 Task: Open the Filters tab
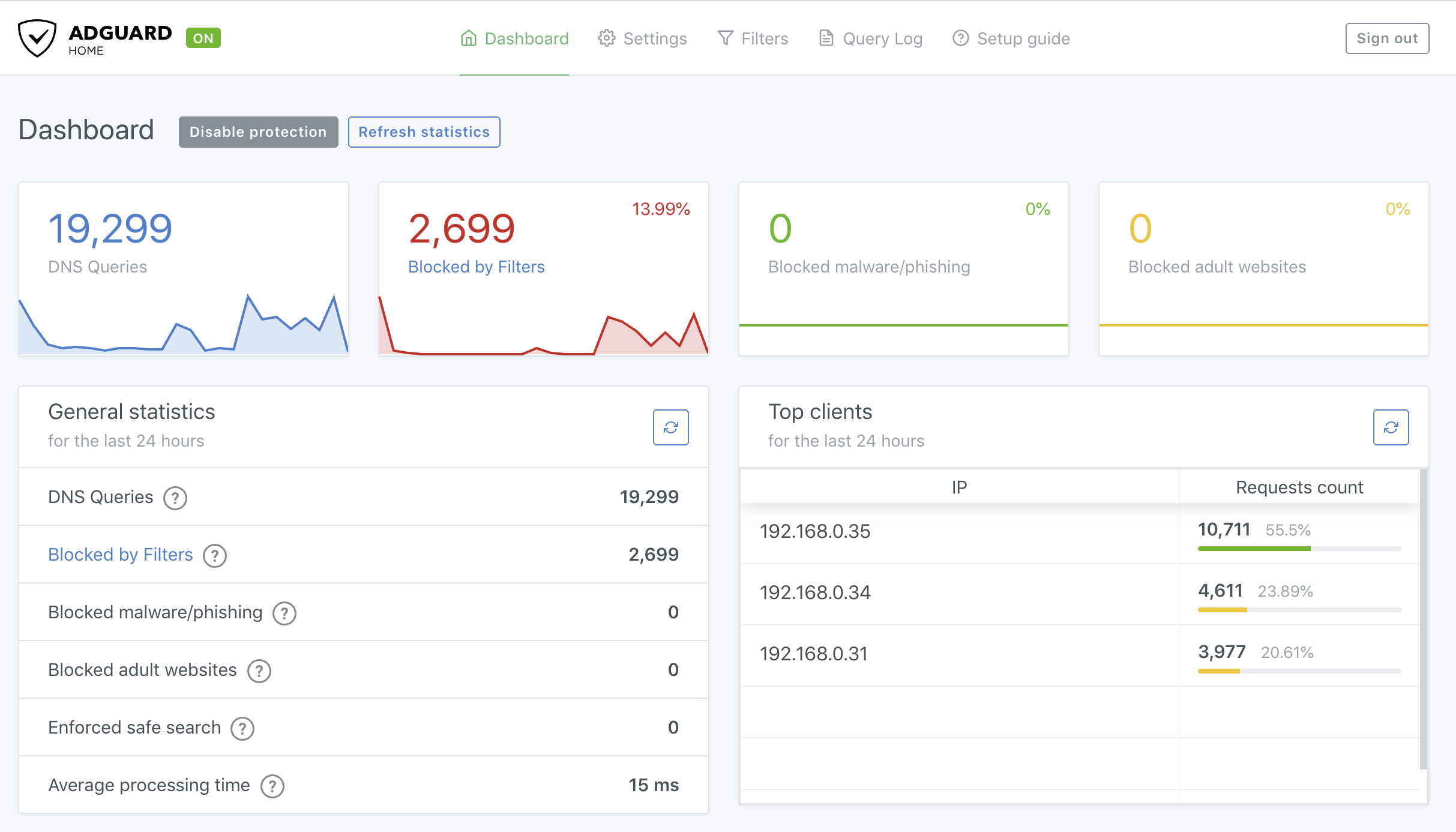click(x=753, y=38)
